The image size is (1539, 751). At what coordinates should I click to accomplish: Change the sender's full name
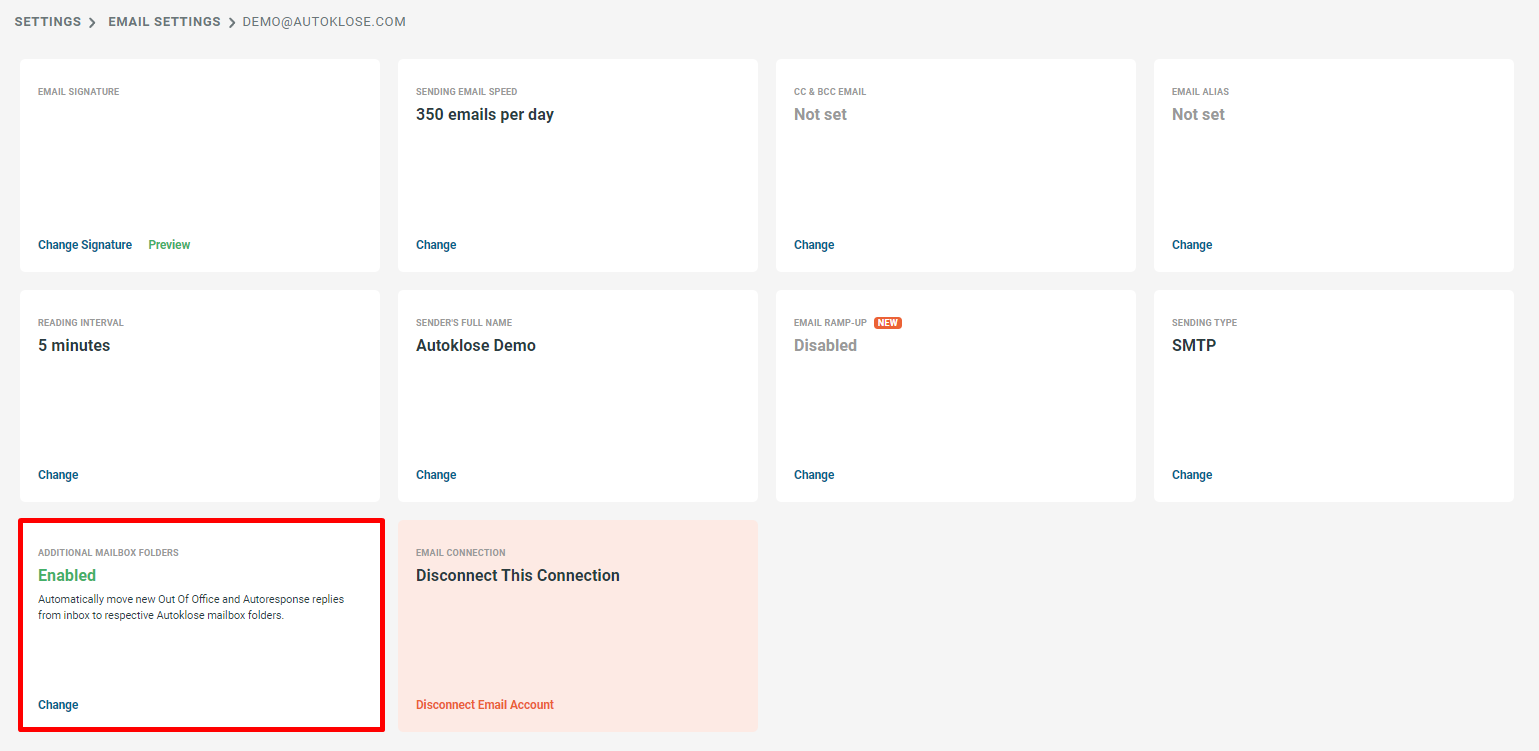436,475
